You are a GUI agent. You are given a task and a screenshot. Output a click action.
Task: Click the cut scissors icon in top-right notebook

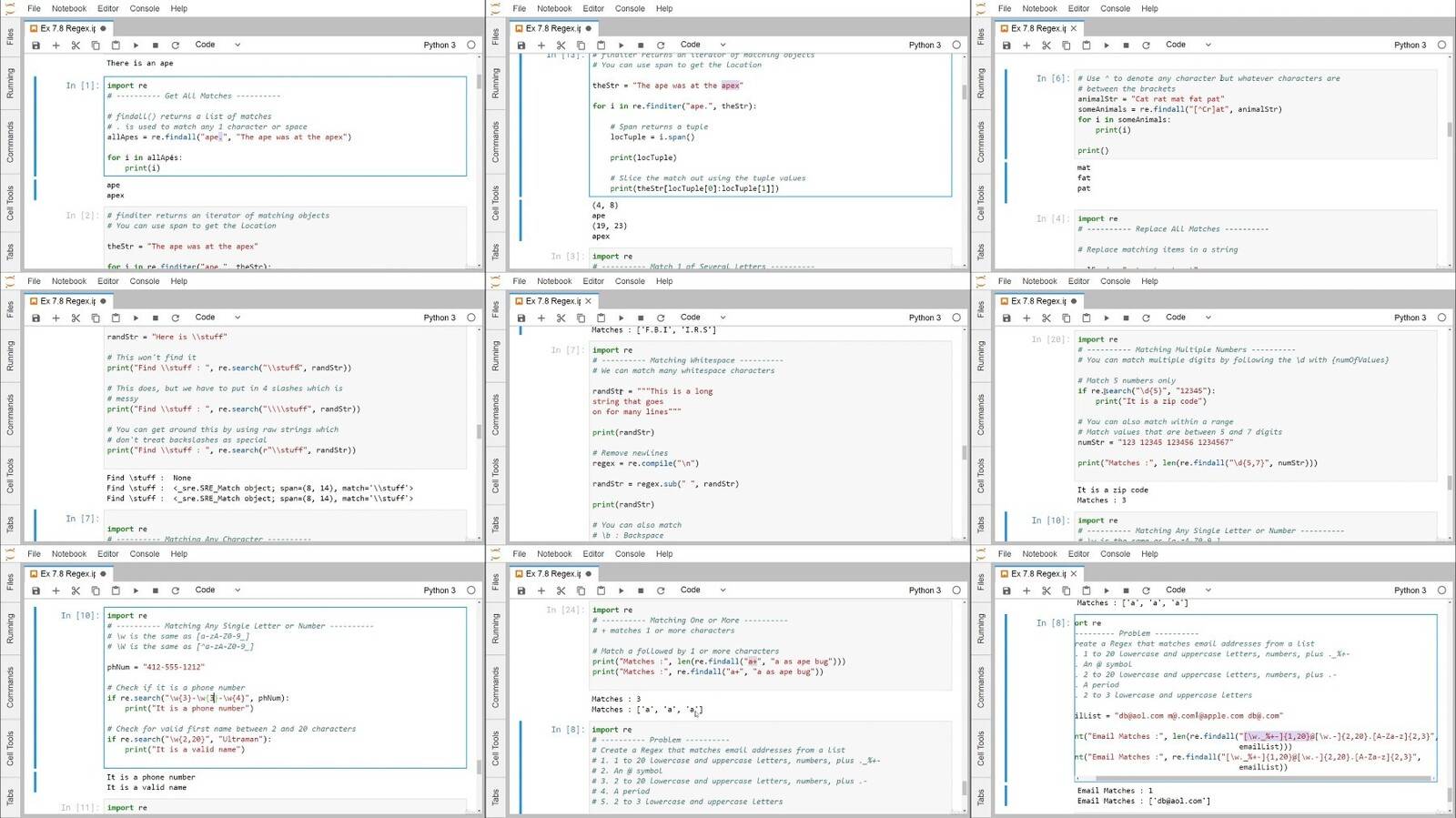tap(1046, 45)
